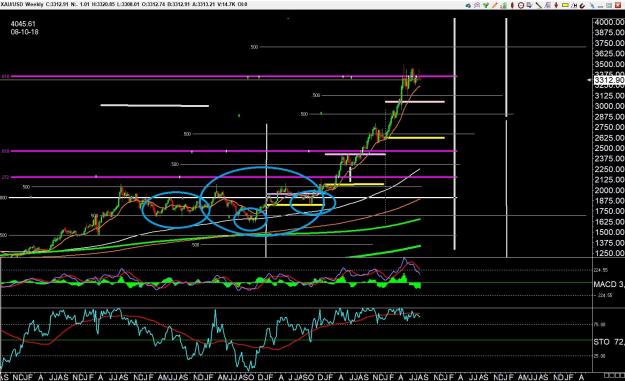Viewport: 625px width, 381px height.
Task: Click the stacked documents copy icon
Action: point(529,5)
